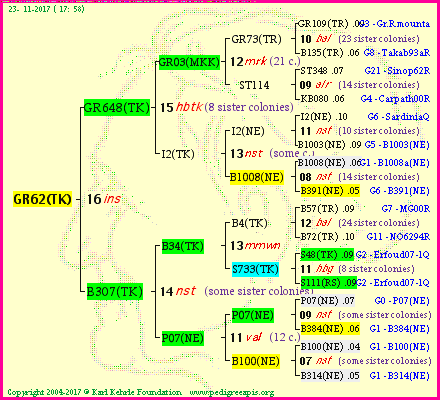
Task: Click the B4(TK) entry
Action: pyautogui.click(x=249, y=223)
